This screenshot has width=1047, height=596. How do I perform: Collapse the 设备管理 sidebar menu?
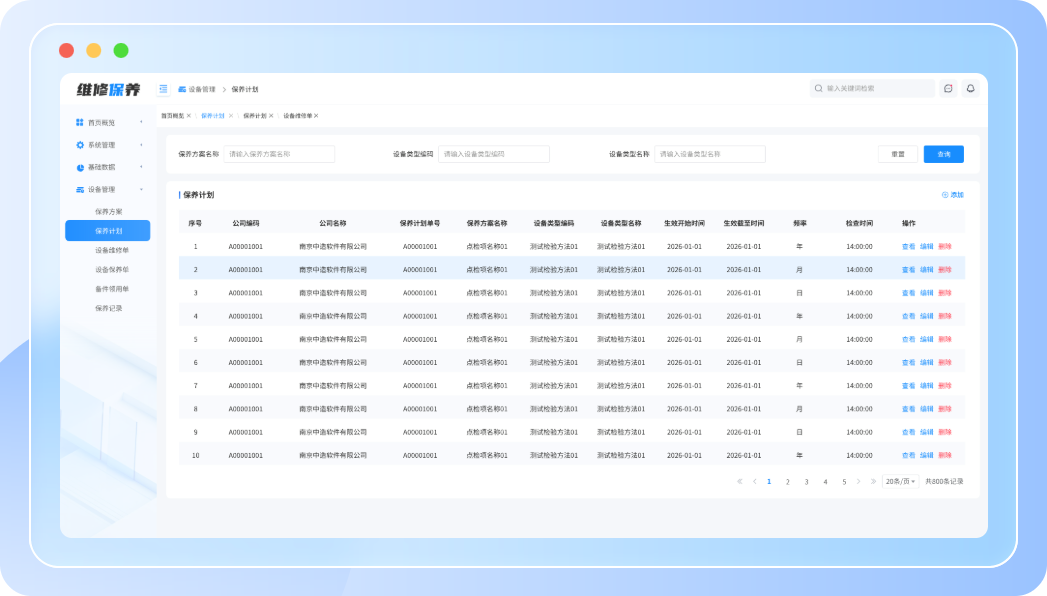coord(108,189)
